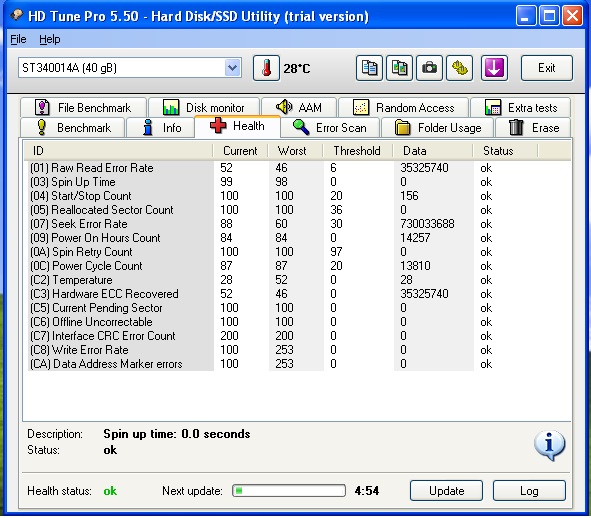Image resolution: width=591 pixels, height=518 pixels.
Task: Click the HD Tune Pro title bar icon
Action: 17,15
